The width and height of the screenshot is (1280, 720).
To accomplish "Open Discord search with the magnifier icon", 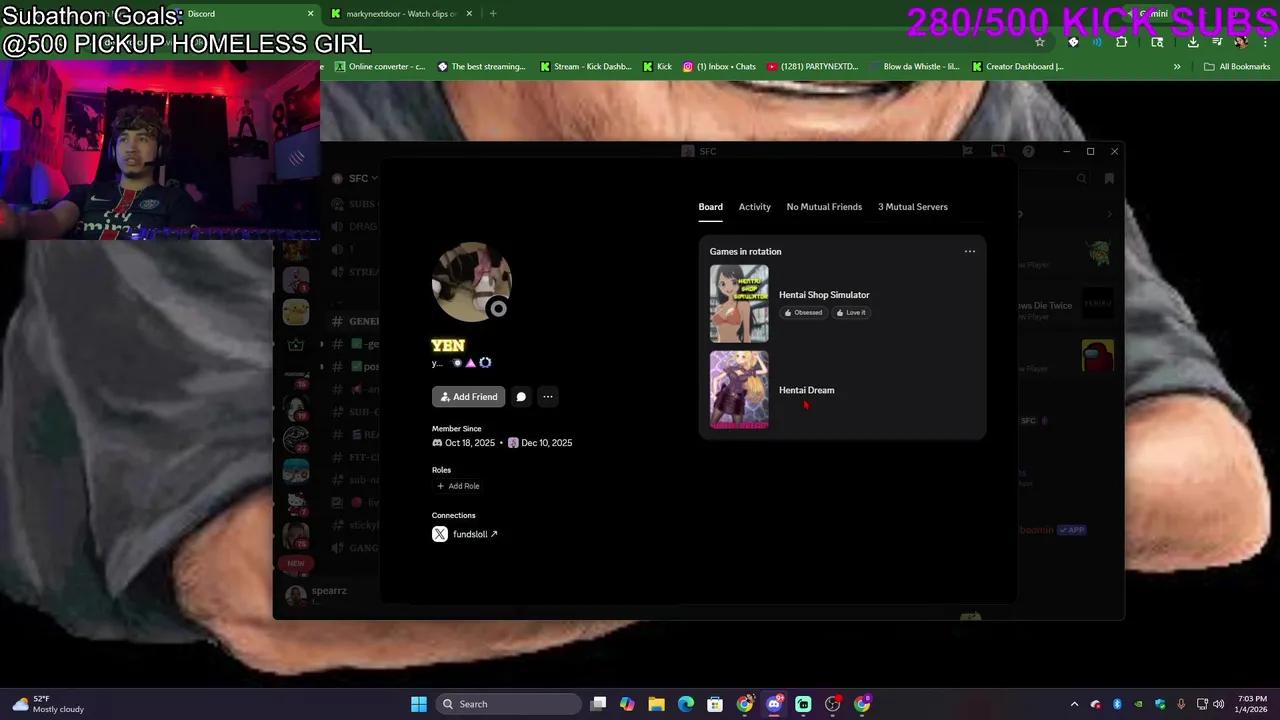I will 1081,177.
